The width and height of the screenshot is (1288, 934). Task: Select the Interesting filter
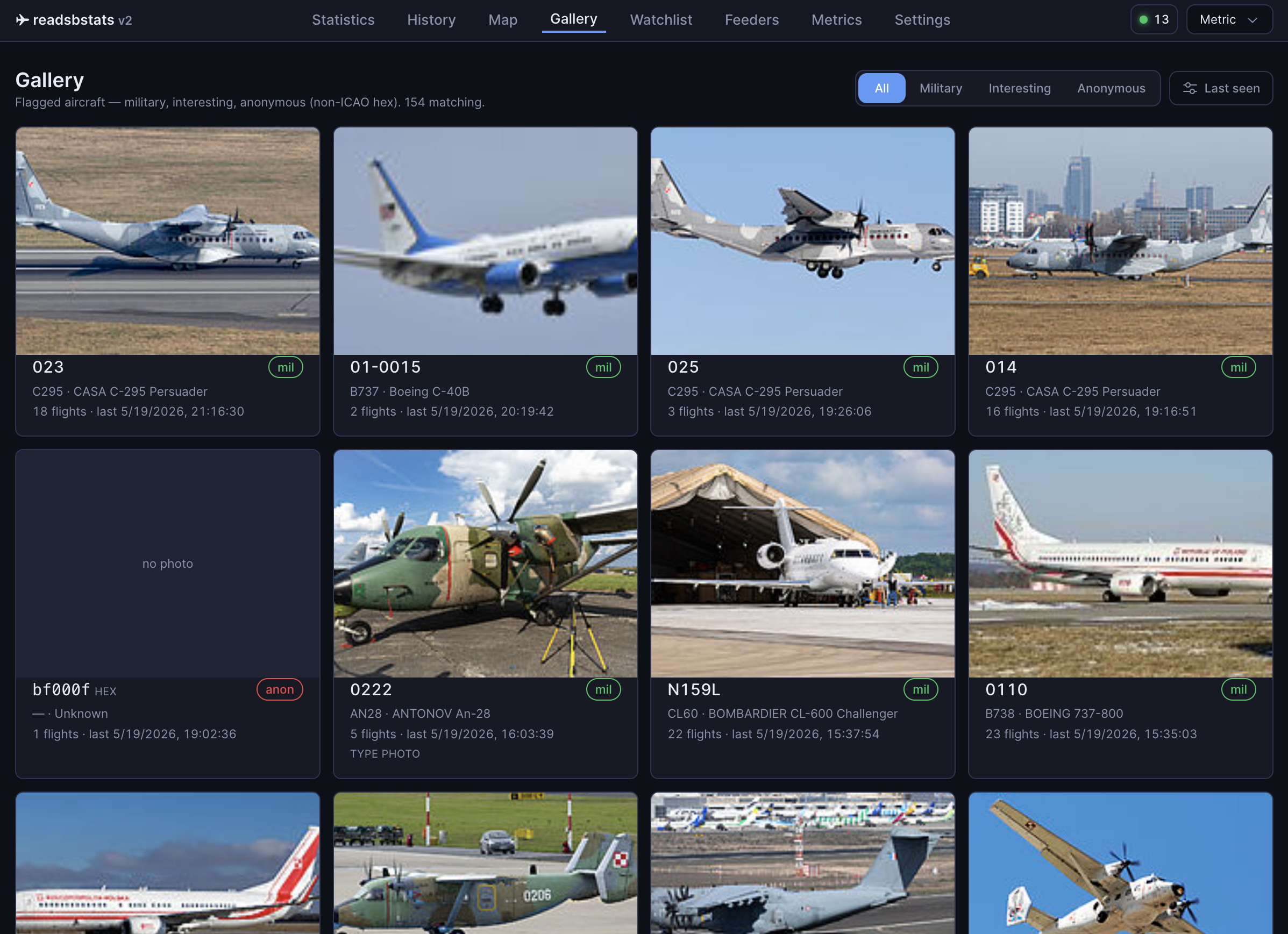(1020, 88)
